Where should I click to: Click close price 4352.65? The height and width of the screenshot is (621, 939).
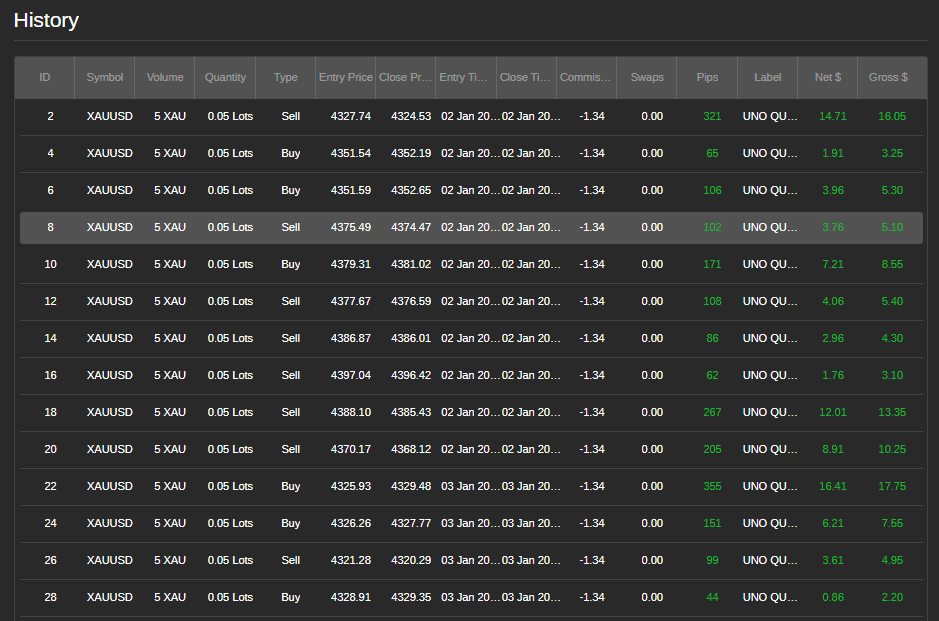[x=411, y=190]
